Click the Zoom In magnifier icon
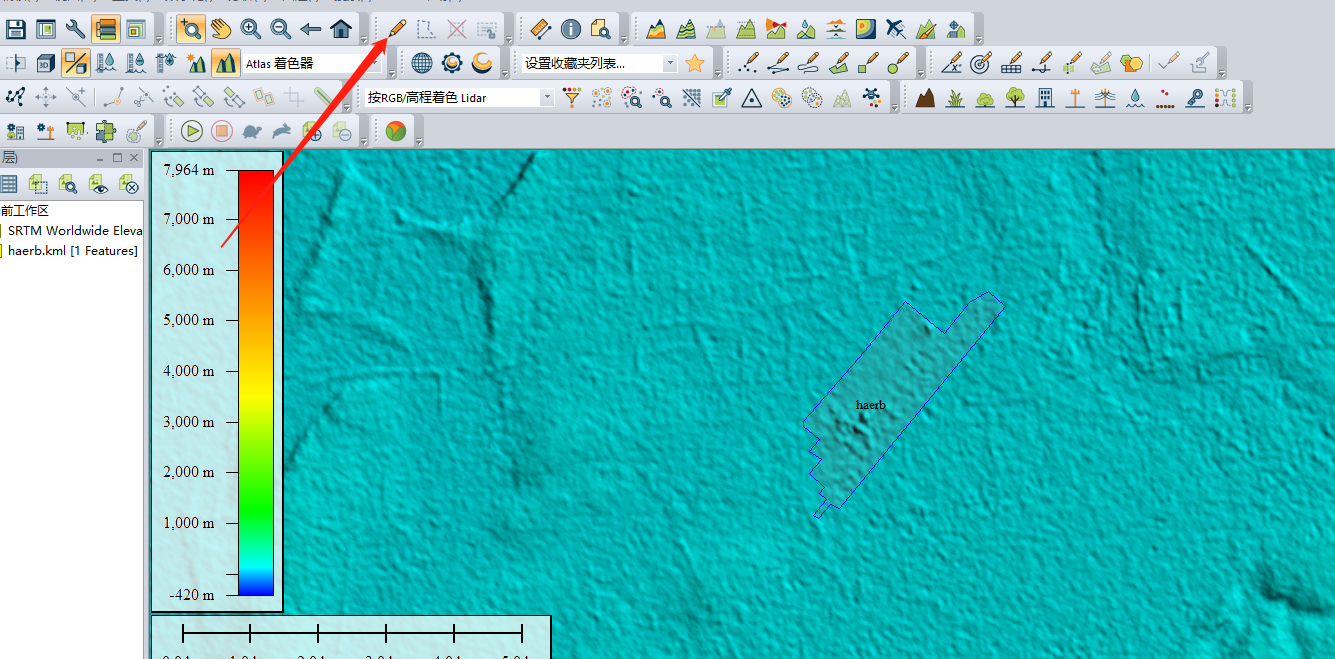1335x659 pixels. click(251, 29)
